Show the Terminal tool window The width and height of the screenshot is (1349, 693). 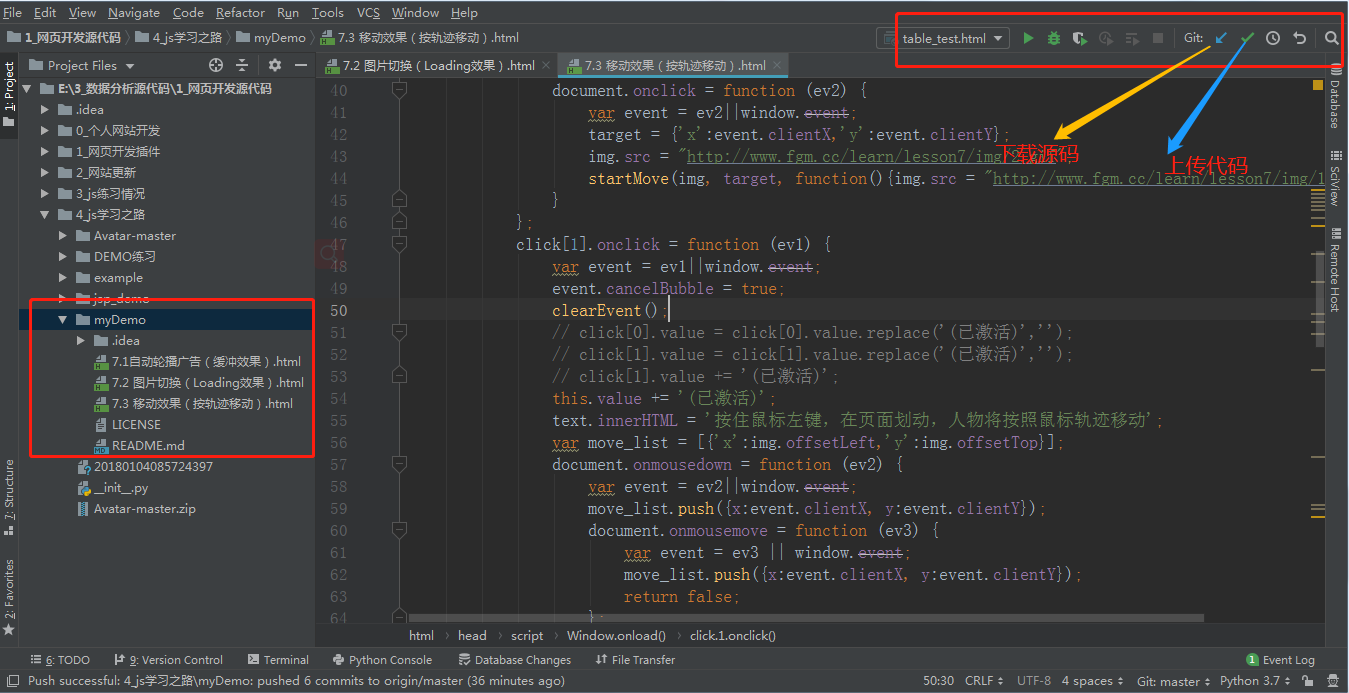coord(277,660)
